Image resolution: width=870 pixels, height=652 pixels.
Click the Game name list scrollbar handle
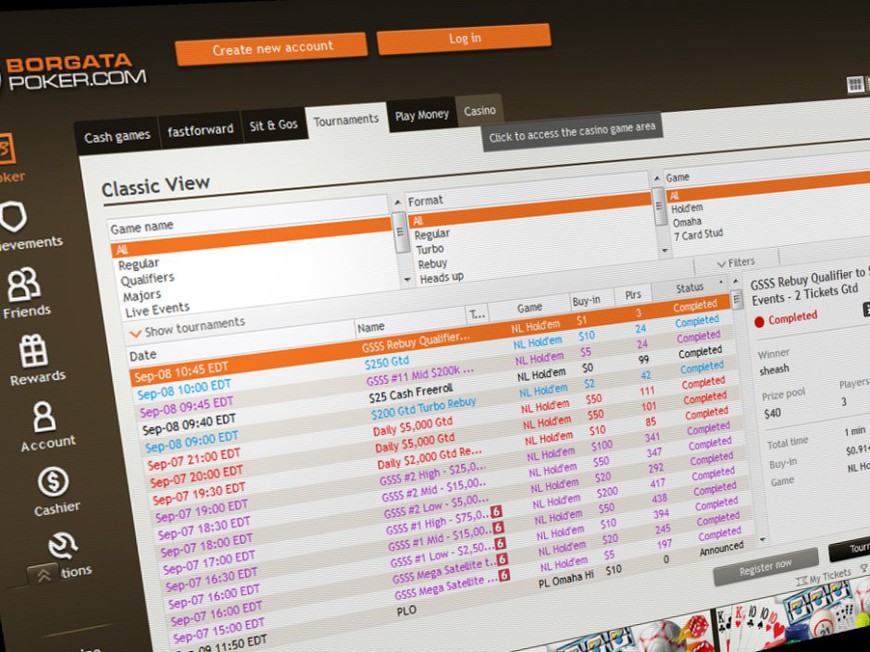point(400,233)
